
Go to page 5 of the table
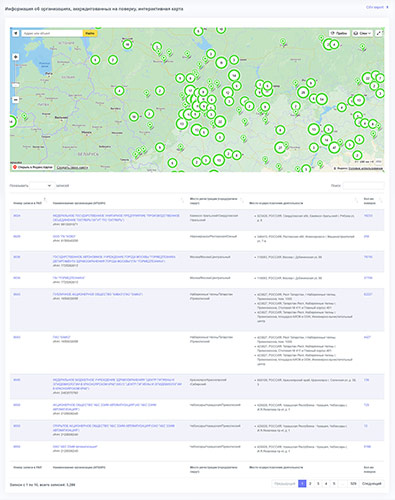(x=334, y=484)
